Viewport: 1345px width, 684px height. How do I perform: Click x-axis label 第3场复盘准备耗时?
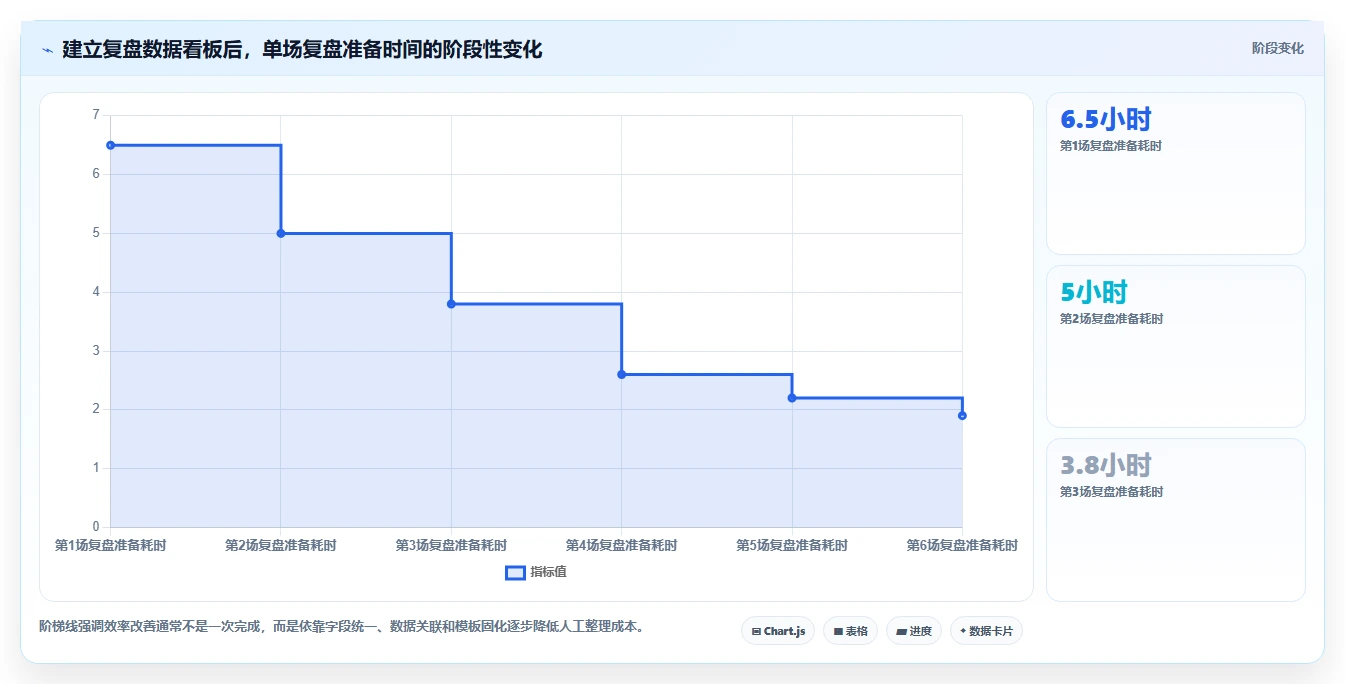tap(451, 545)
